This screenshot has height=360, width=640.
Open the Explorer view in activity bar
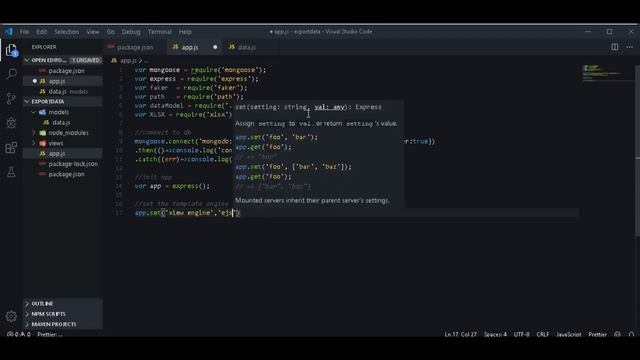coord(11,51)
